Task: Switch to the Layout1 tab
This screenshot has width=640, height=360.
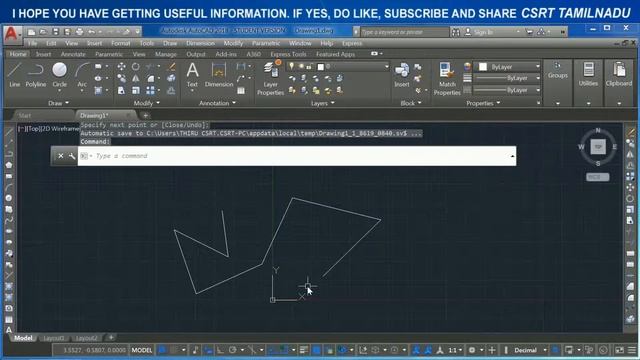Action: pyautogui.click(x=53, y=338)
